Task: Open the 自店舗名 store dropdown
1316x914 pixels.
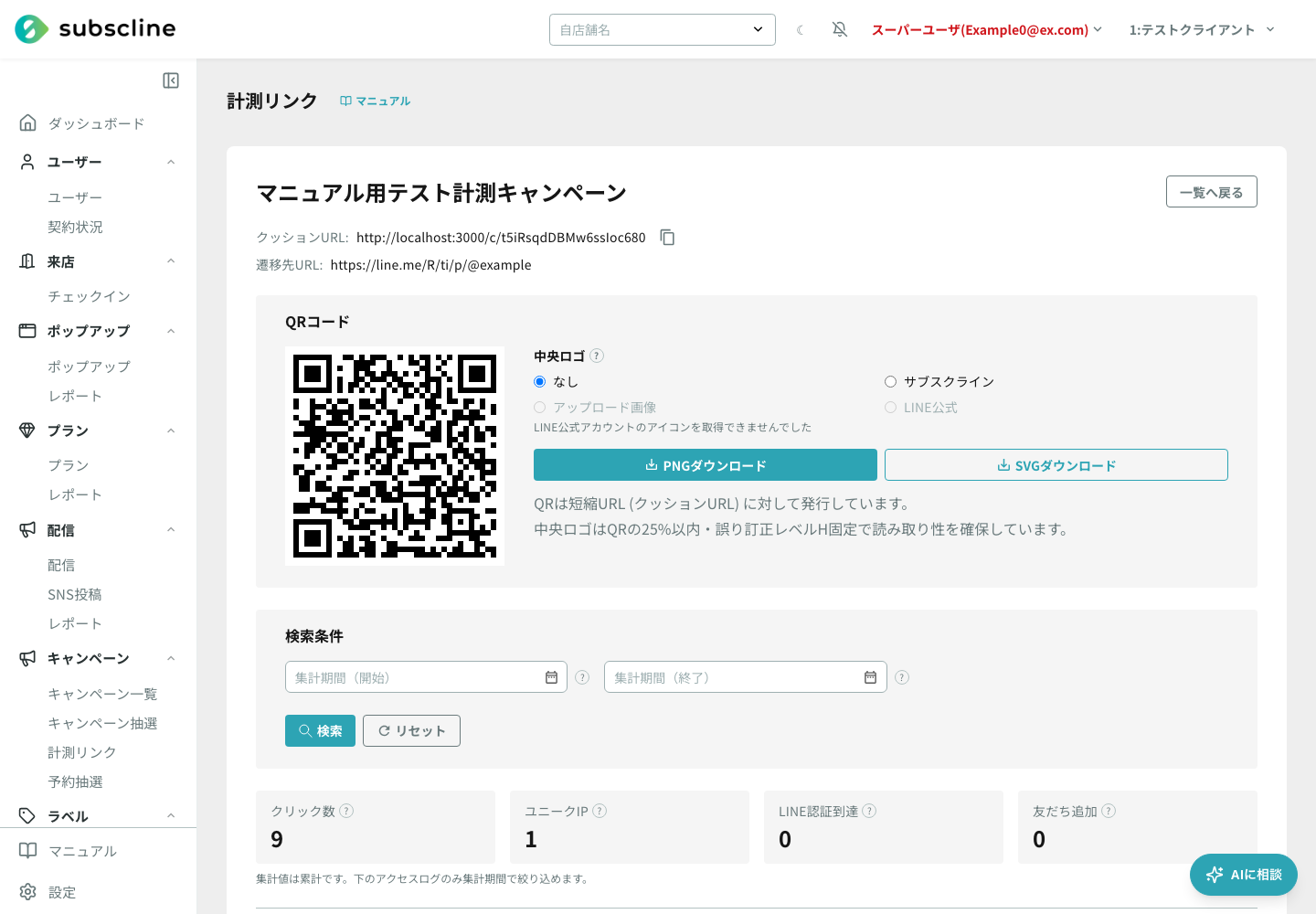Action: pos(663,29)
